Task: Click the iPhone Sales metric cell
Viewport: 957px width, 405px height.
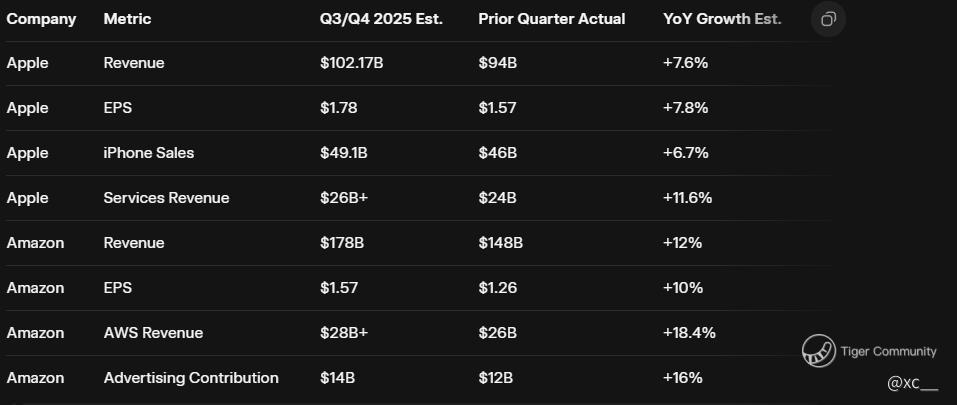Action: [x=149, y=153]
